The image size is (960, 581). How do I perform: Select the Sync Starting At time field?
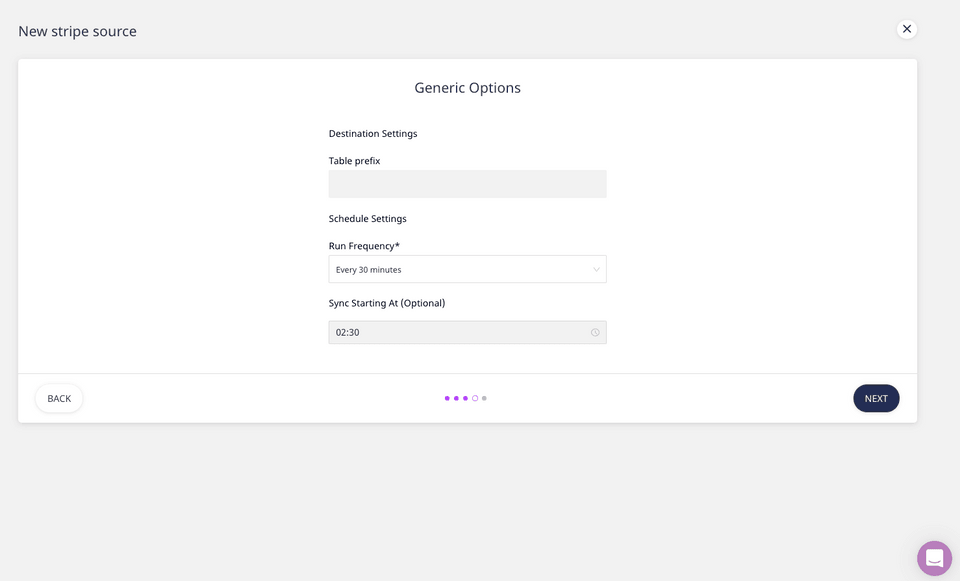click(467, 331)
